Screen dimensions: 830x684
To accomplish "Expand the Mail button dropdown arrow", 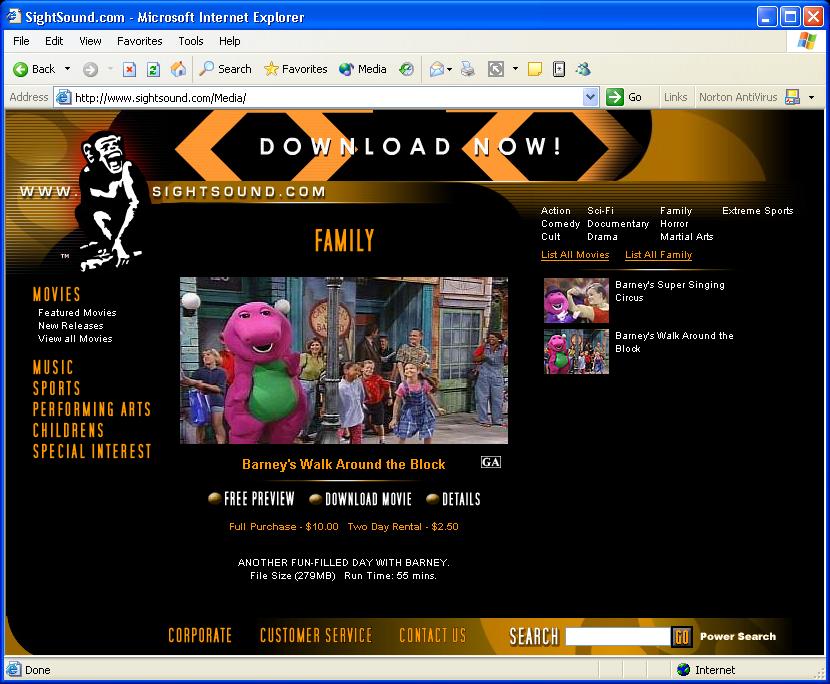I will 449,69.
